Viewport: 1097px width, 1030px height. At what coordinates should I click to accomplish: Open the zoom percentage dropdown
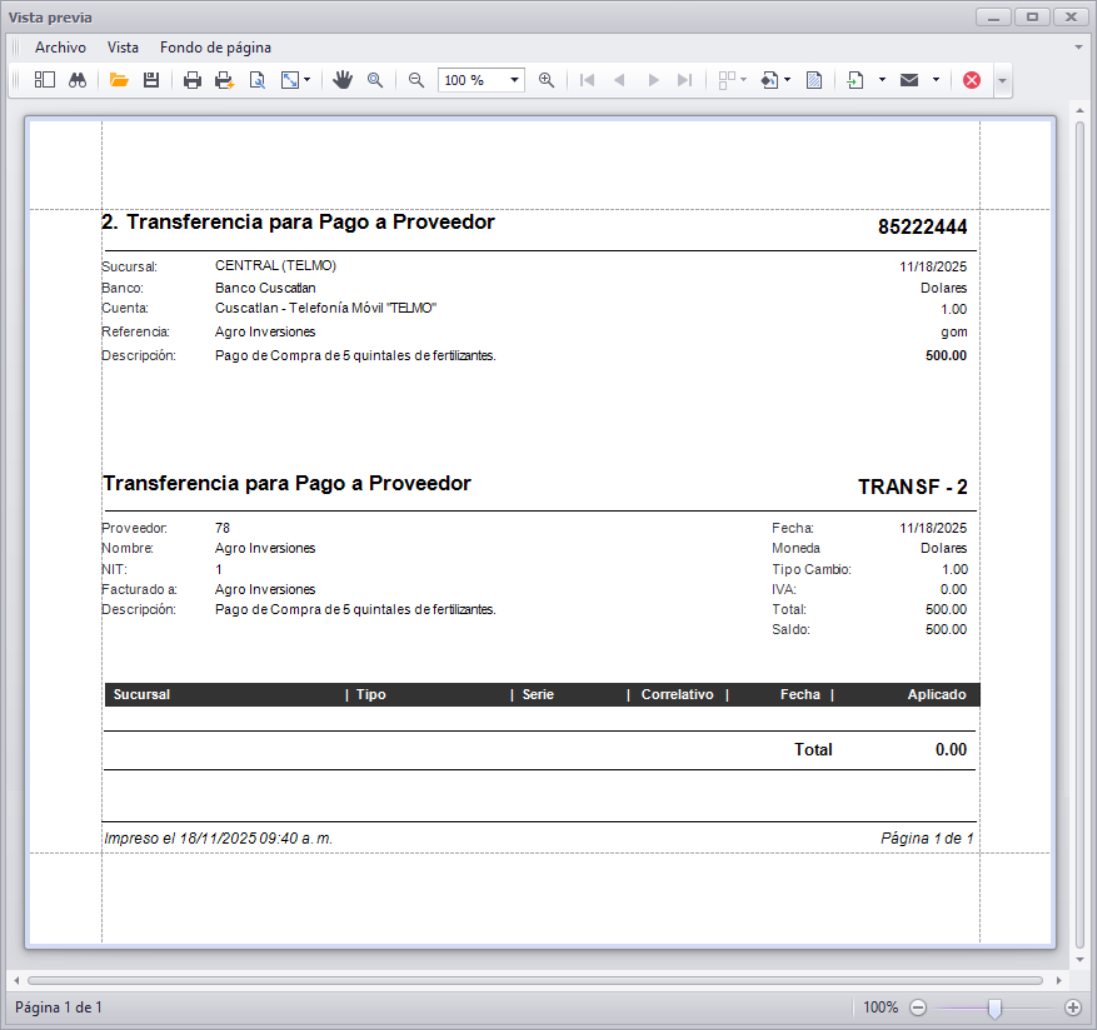point(513,80)
